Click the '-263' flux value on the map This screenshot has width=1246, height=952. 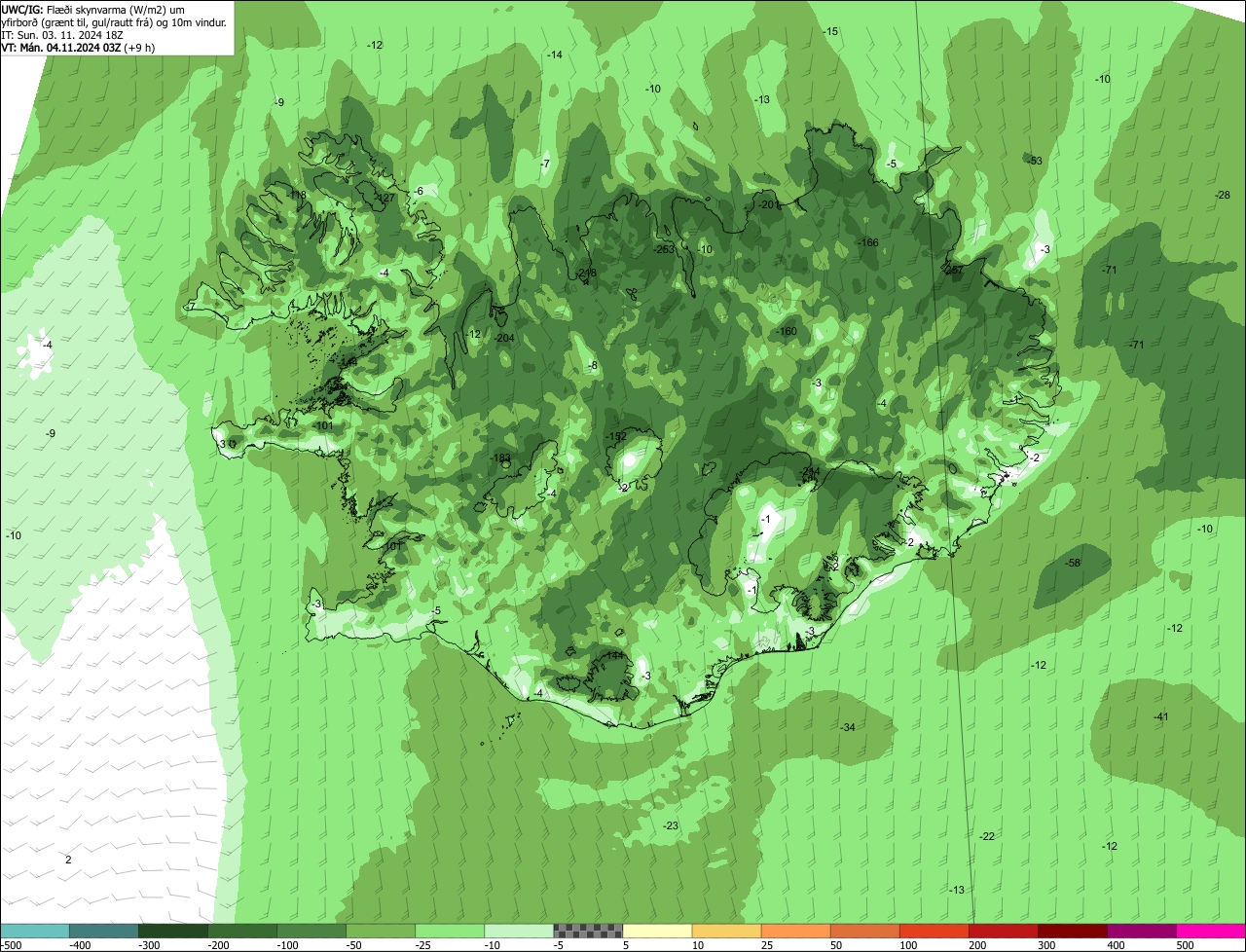click(x=665, y=249)
